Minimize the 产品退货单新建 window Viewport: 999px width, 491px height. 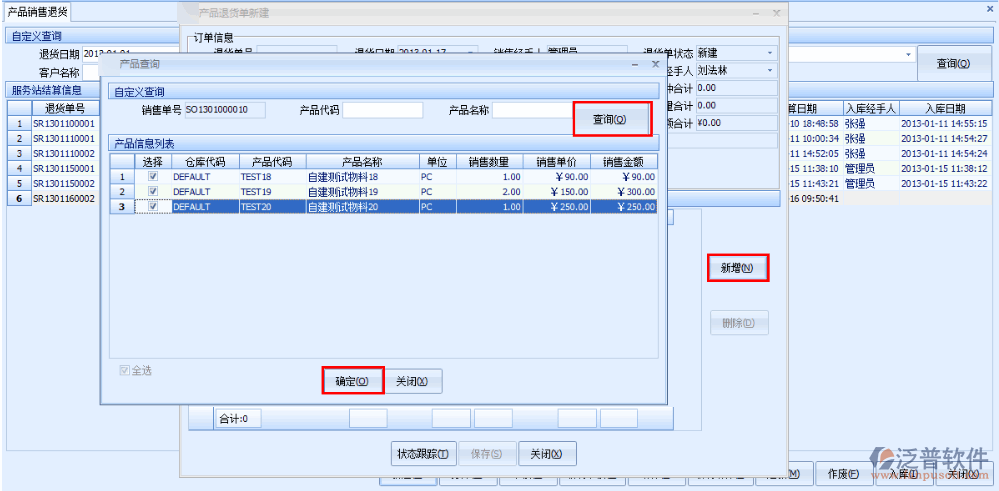(756, 13)
